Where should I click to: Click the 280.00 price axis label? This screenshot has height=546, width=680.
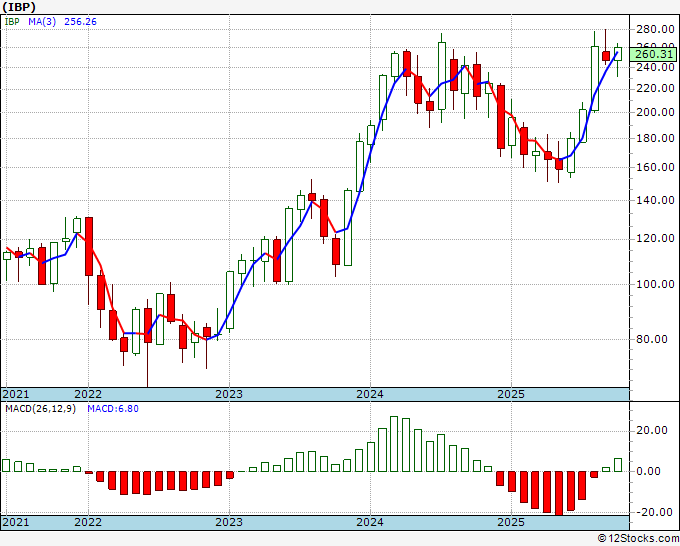[x=655, y=29]
